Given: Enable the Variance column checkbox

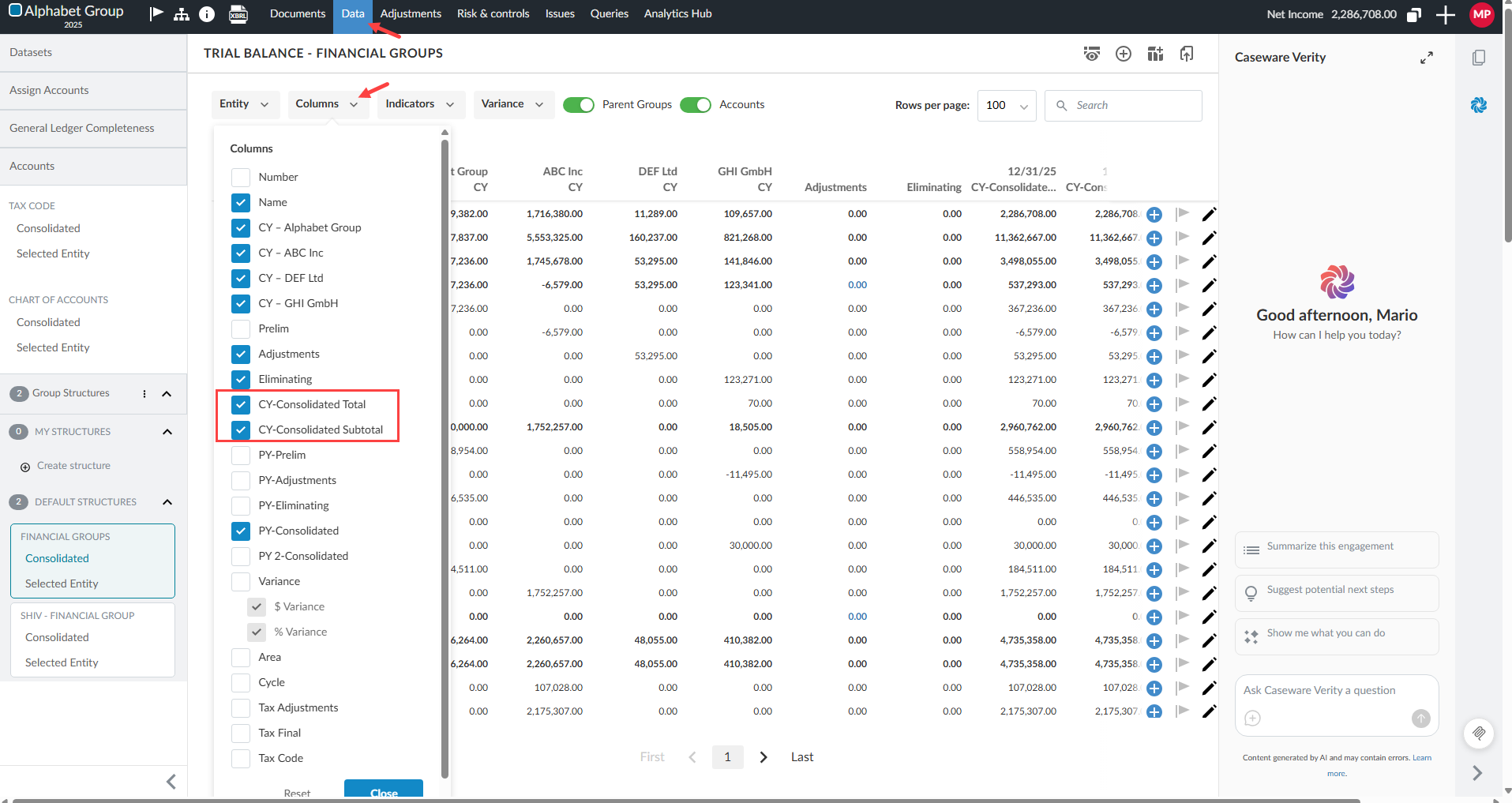Looking at the screenshot, I should tap(241, 581).
